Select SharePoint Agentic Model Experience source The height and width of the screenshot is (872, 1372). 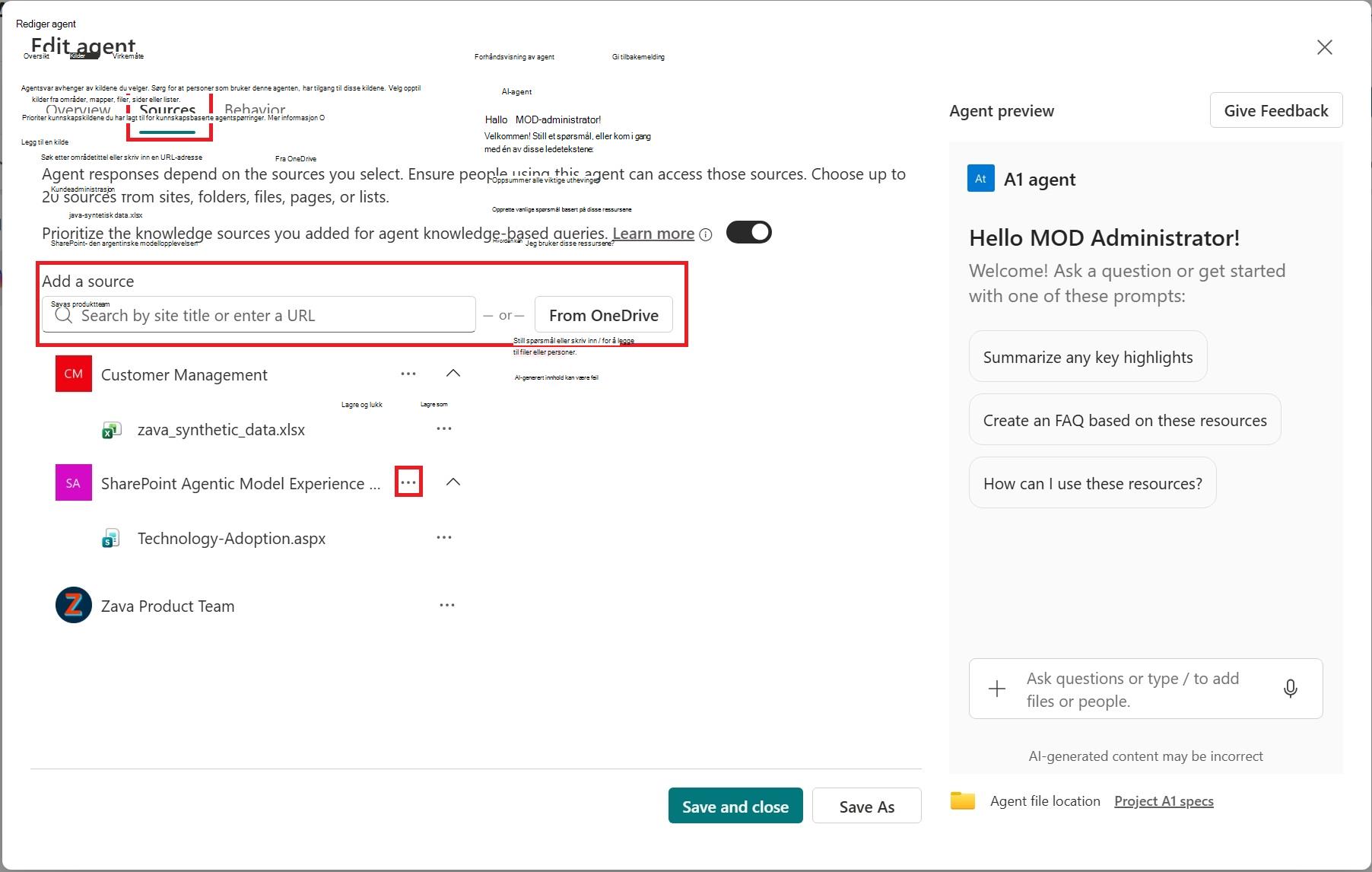tap(240, 484)
